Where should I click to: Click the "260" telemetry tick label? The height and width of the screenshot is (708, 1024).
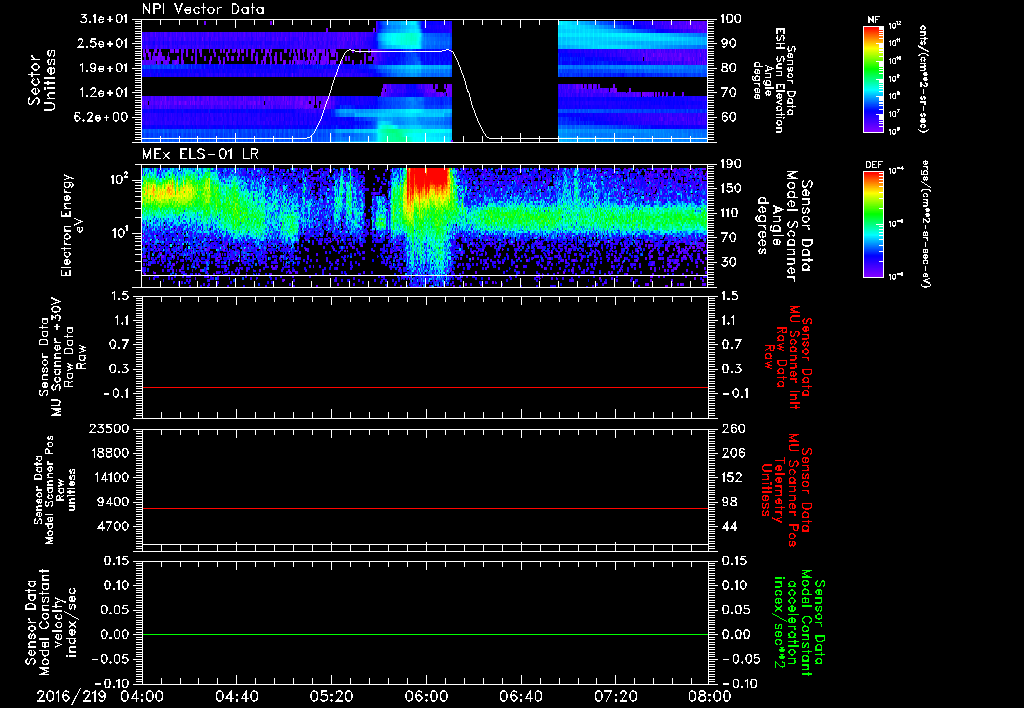click(x=732, y=429)
